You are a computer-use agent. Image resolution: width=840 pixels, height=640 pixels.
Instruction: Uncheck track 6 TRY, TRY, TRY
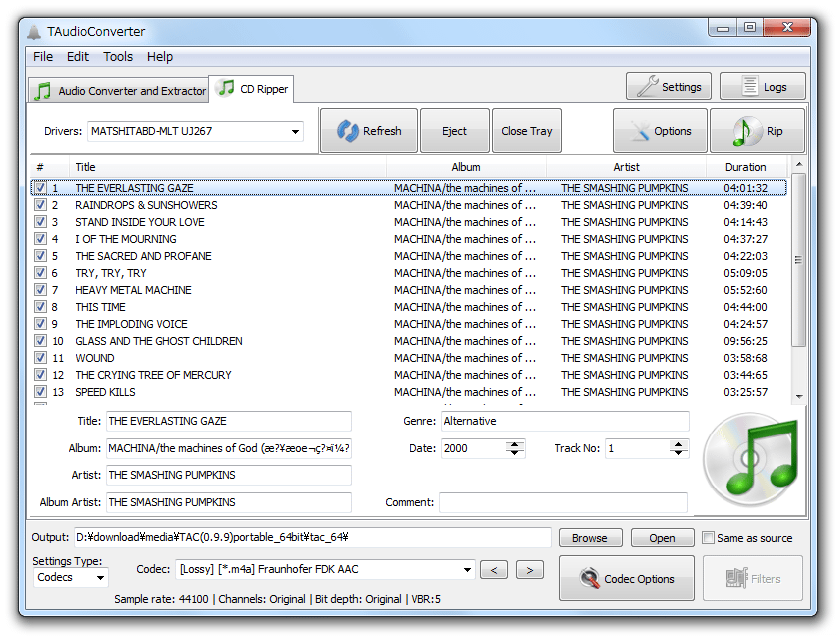point(40,273)
